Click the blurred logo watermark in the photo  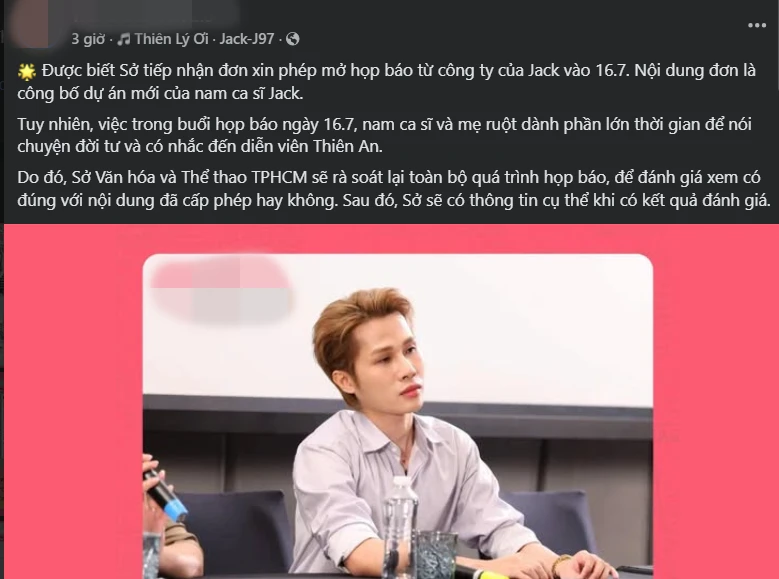pyautogui.click(x=221, y=288)
